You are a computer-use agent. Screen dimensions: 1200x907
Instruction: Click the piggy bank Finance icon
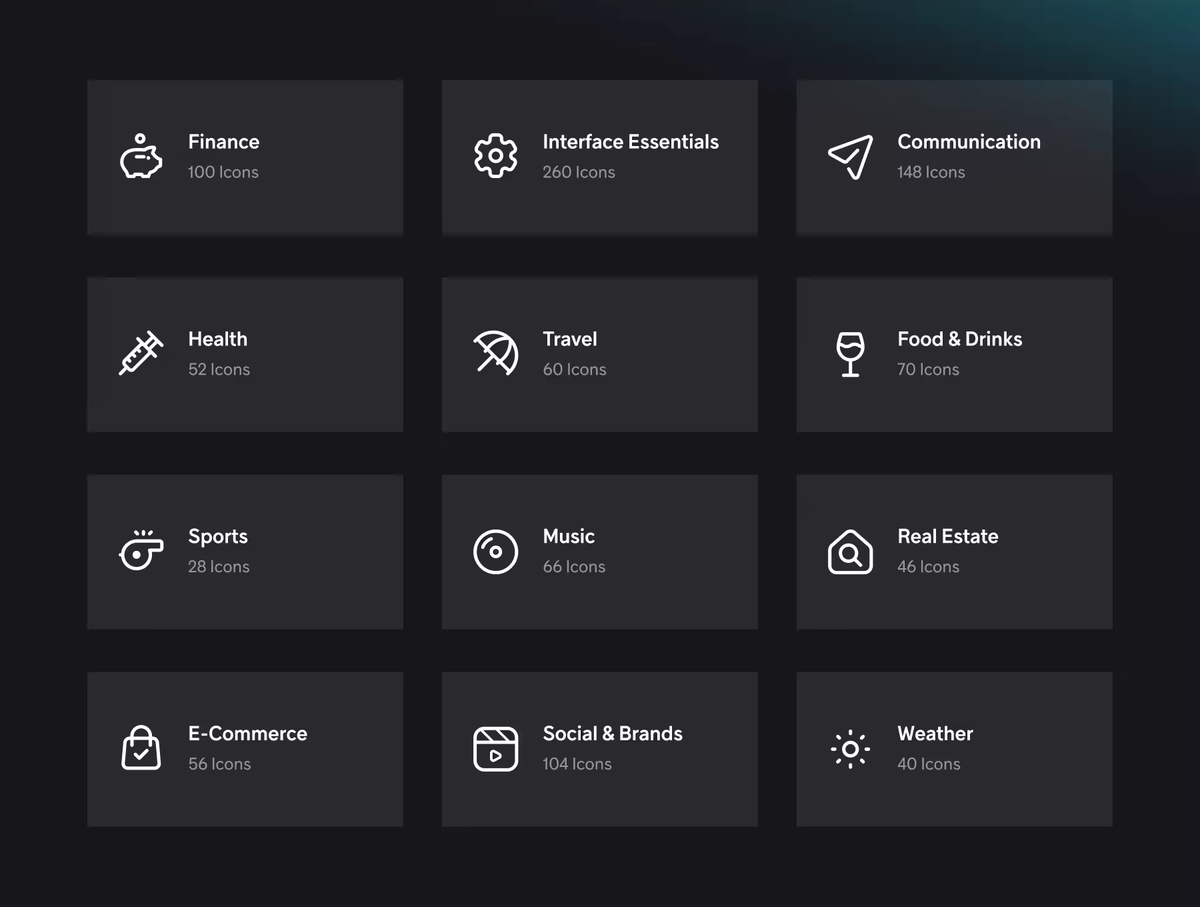click(x=141, y=157)
